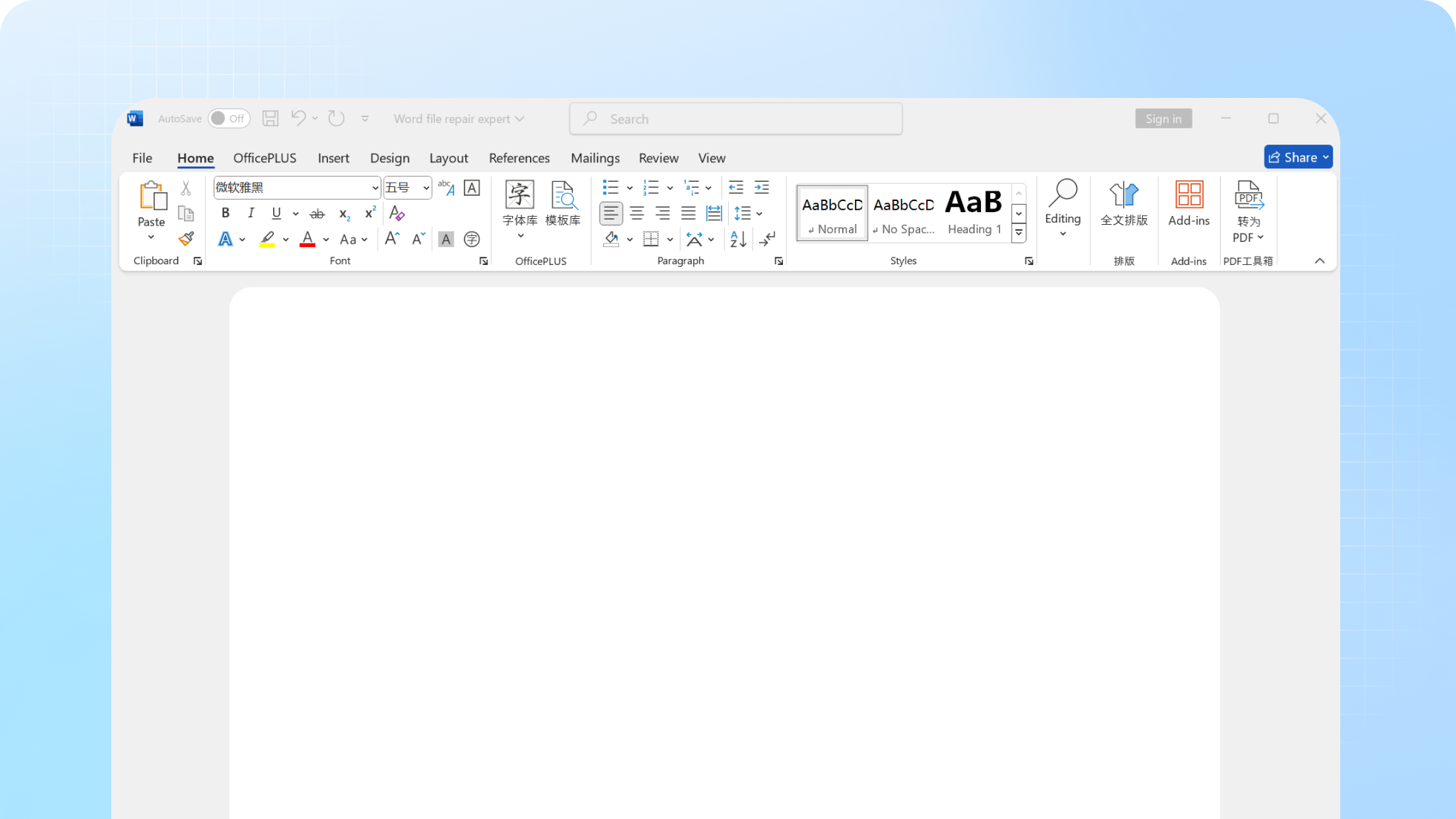Apply strikethrough formatting to text
Image resolution: width=1456 pixels, height=819 pixels.
pos(317,214)
